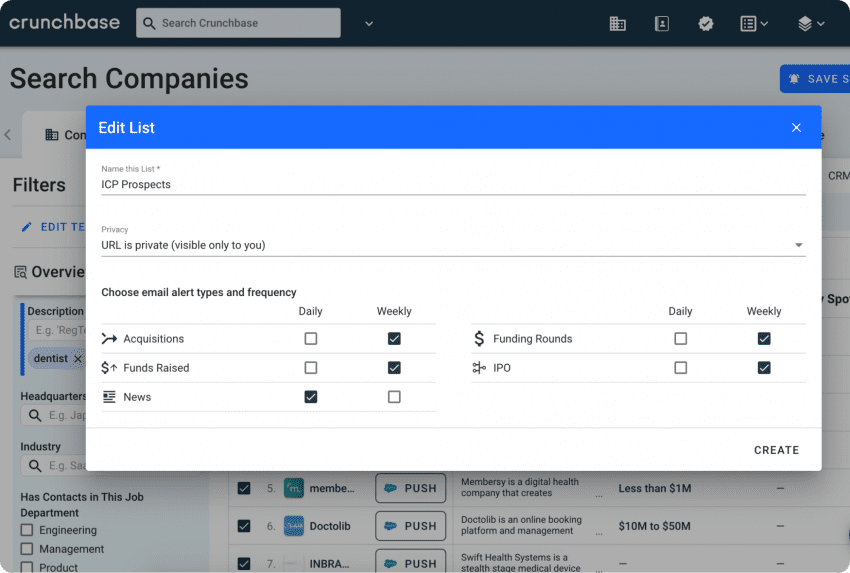Image resolution: width=850 pixels, height=573 pixels.
Task: Click the companies building icon in header
Action: [618, 23]
